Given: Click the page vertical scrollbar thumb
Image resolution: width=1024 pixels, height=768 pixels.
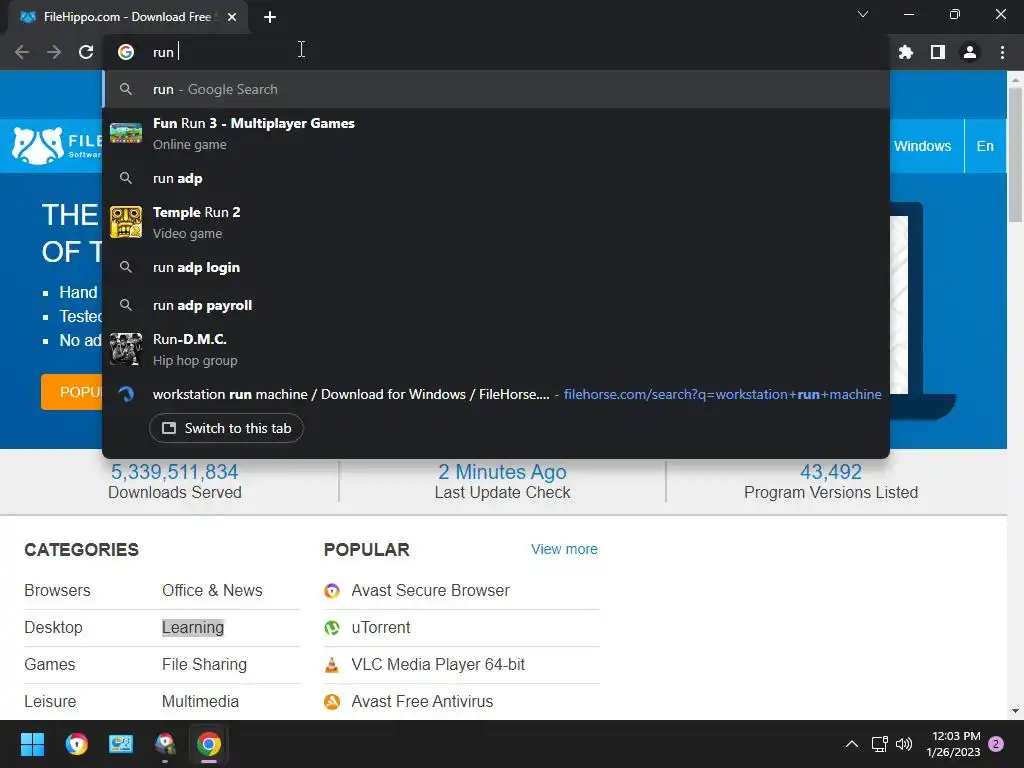Looking at the screenshot, I should tap(1015, 154).
